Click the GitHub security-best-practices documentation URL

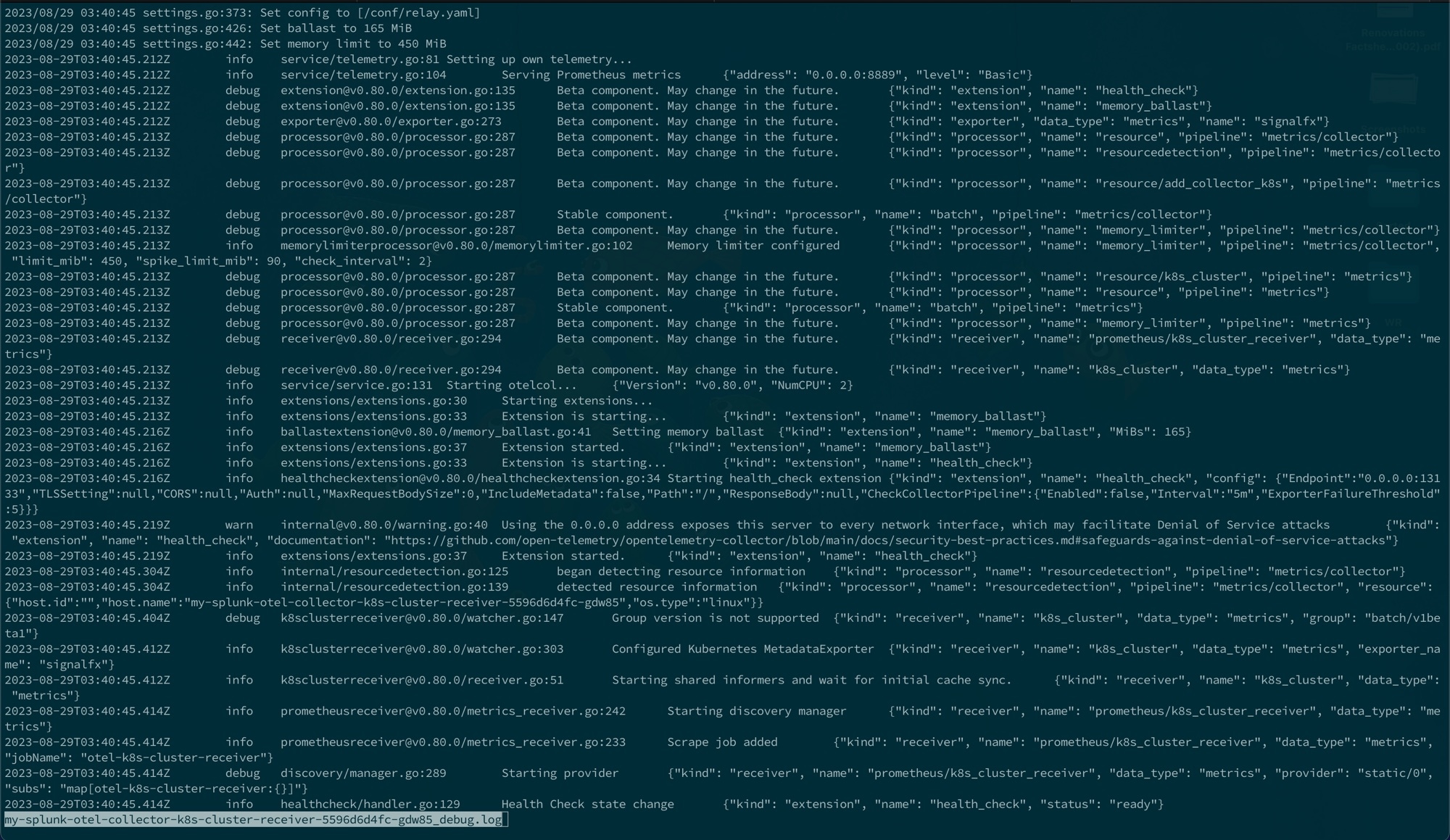pyautogui.click(x=888, y=541)
